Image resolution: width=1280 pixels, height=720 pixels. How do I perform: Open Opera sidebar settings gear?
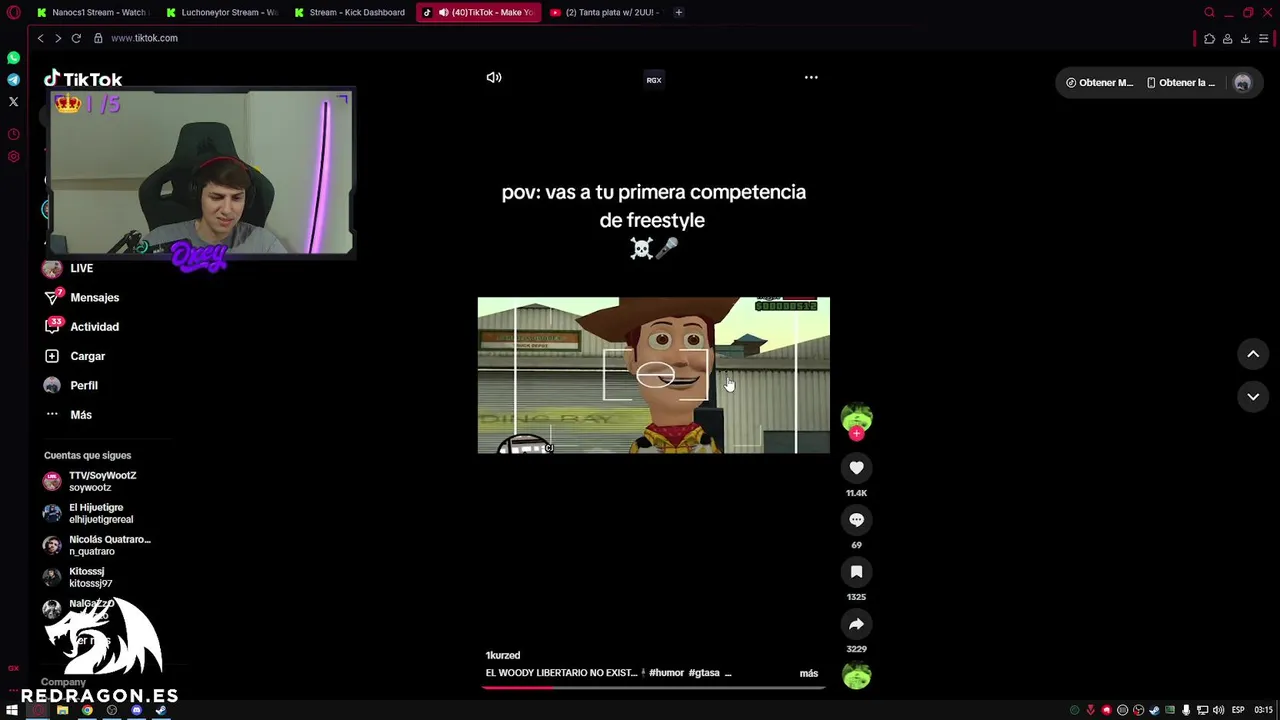click(13, 156)
